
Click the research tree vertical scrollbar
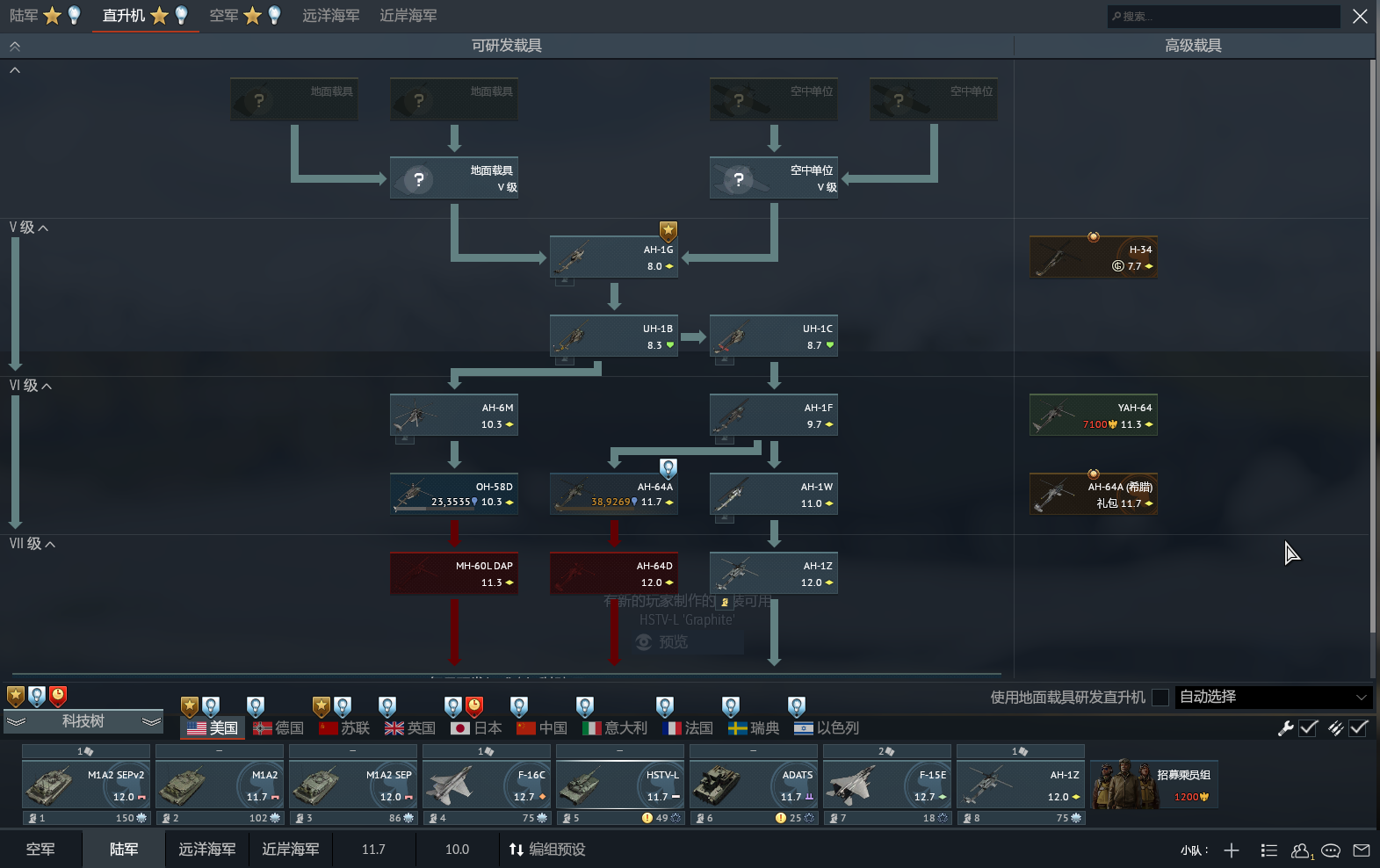(x=1372, y=346)
